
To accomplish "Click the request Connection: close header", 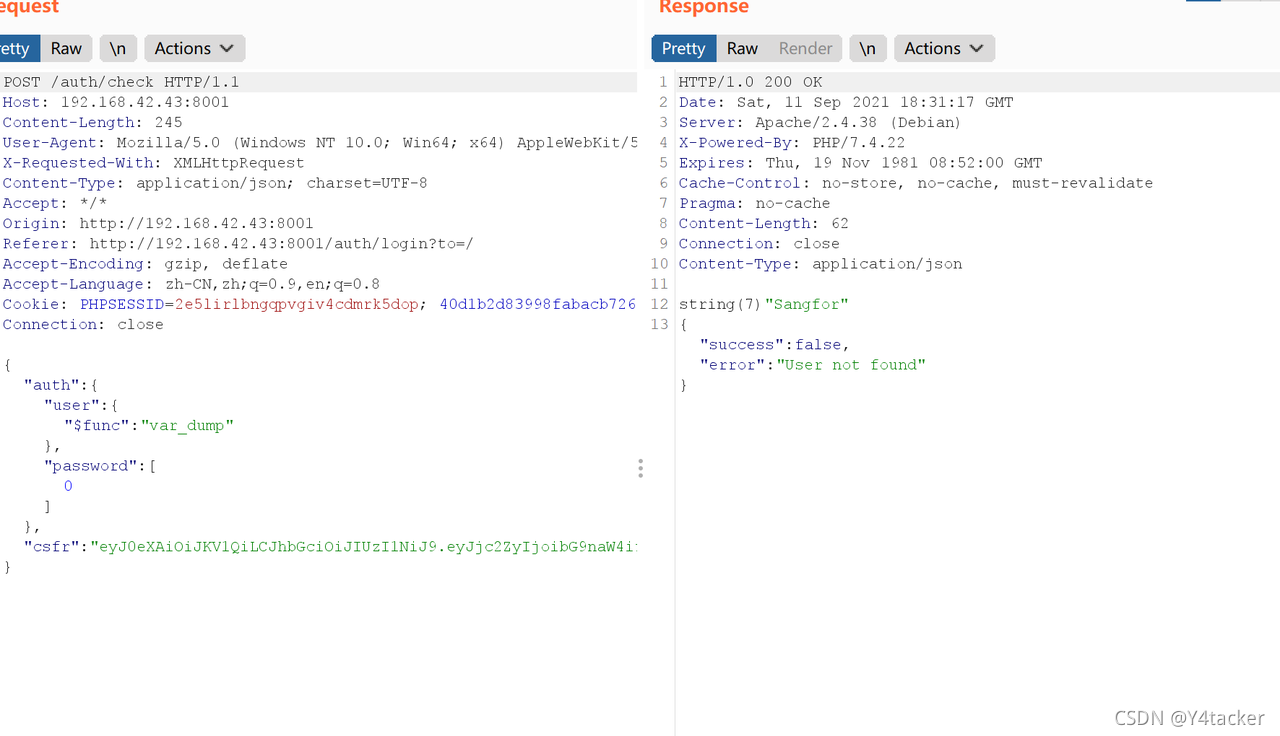I will tap(83, 324).
